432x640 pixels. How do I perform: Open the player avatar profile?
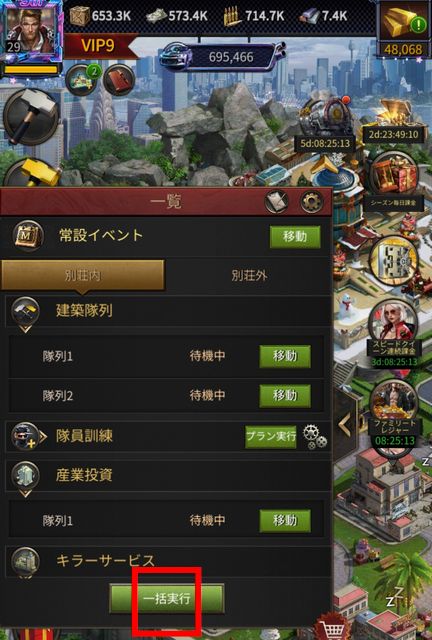click(x=31, y=33)
